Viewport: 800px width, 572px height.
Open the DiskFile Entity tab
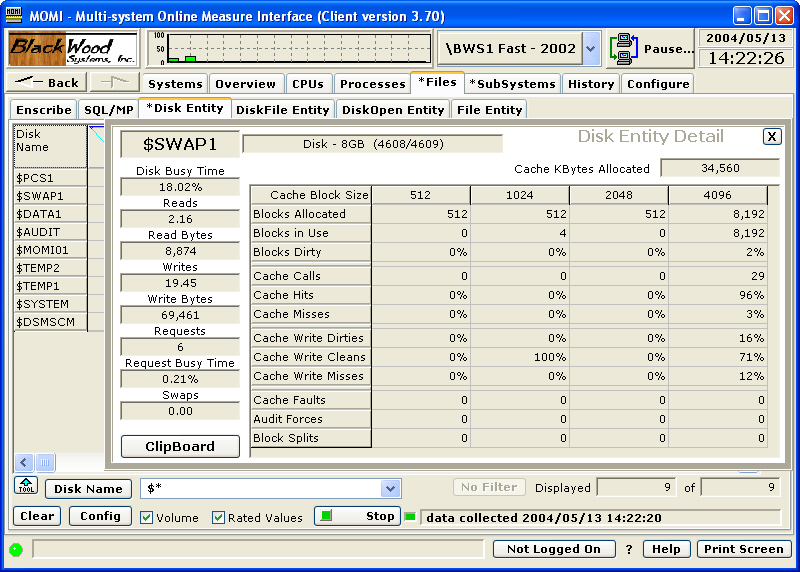(x=282, y=110)
